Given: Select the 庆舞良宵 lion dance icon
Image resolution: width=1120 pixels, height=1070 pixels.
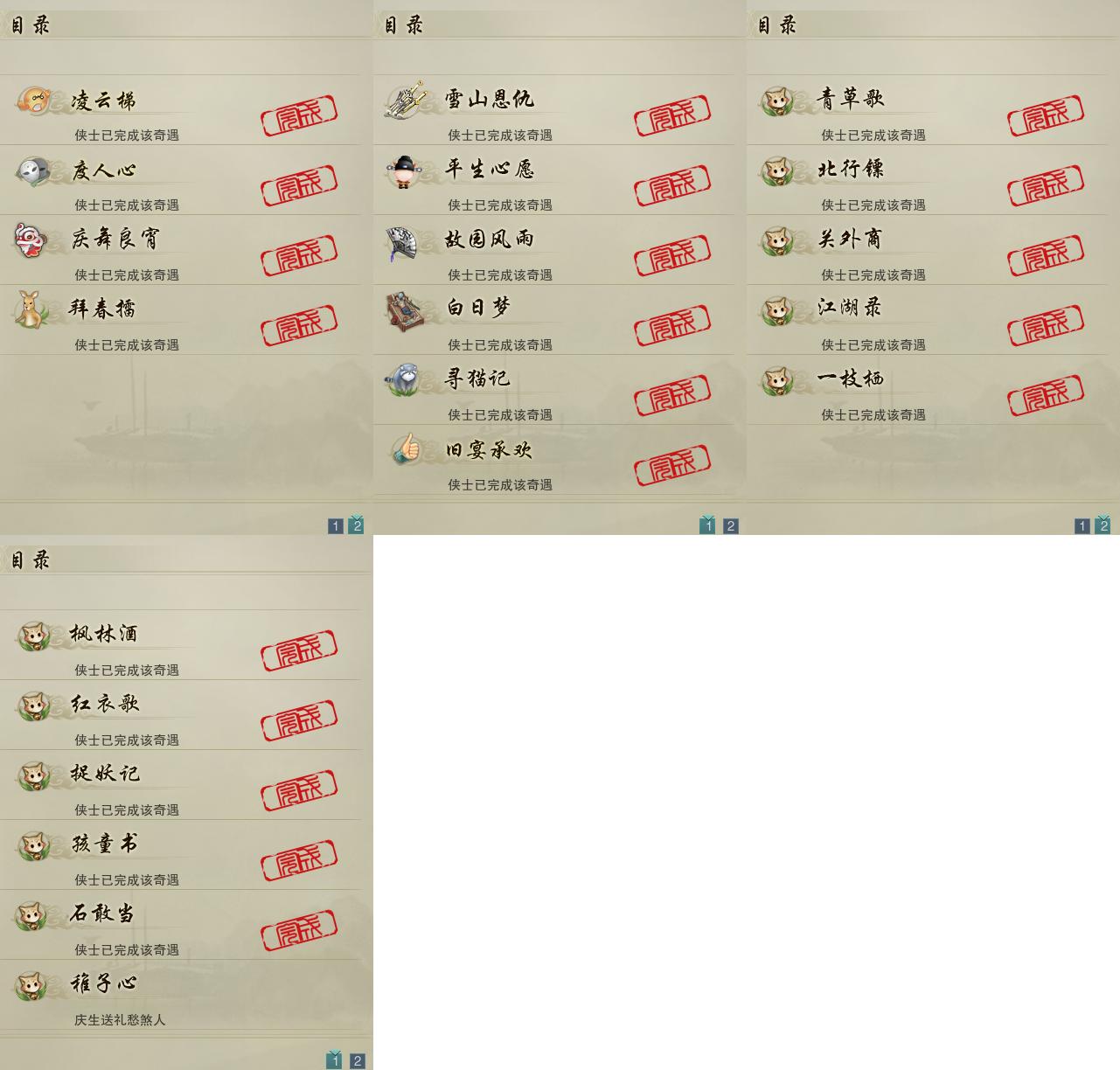Looking at the screenshot, I should [32, 240].
